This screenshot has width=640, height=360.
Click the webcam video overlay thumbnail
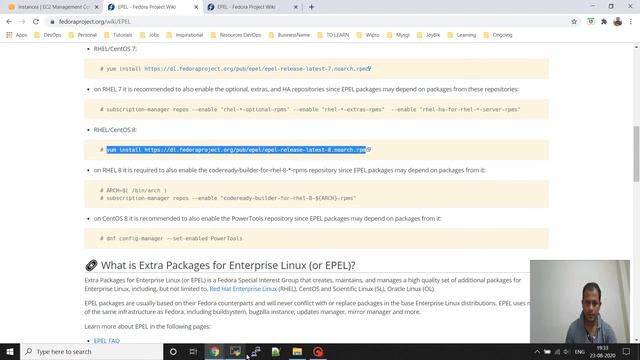click(x=580, y=302)
